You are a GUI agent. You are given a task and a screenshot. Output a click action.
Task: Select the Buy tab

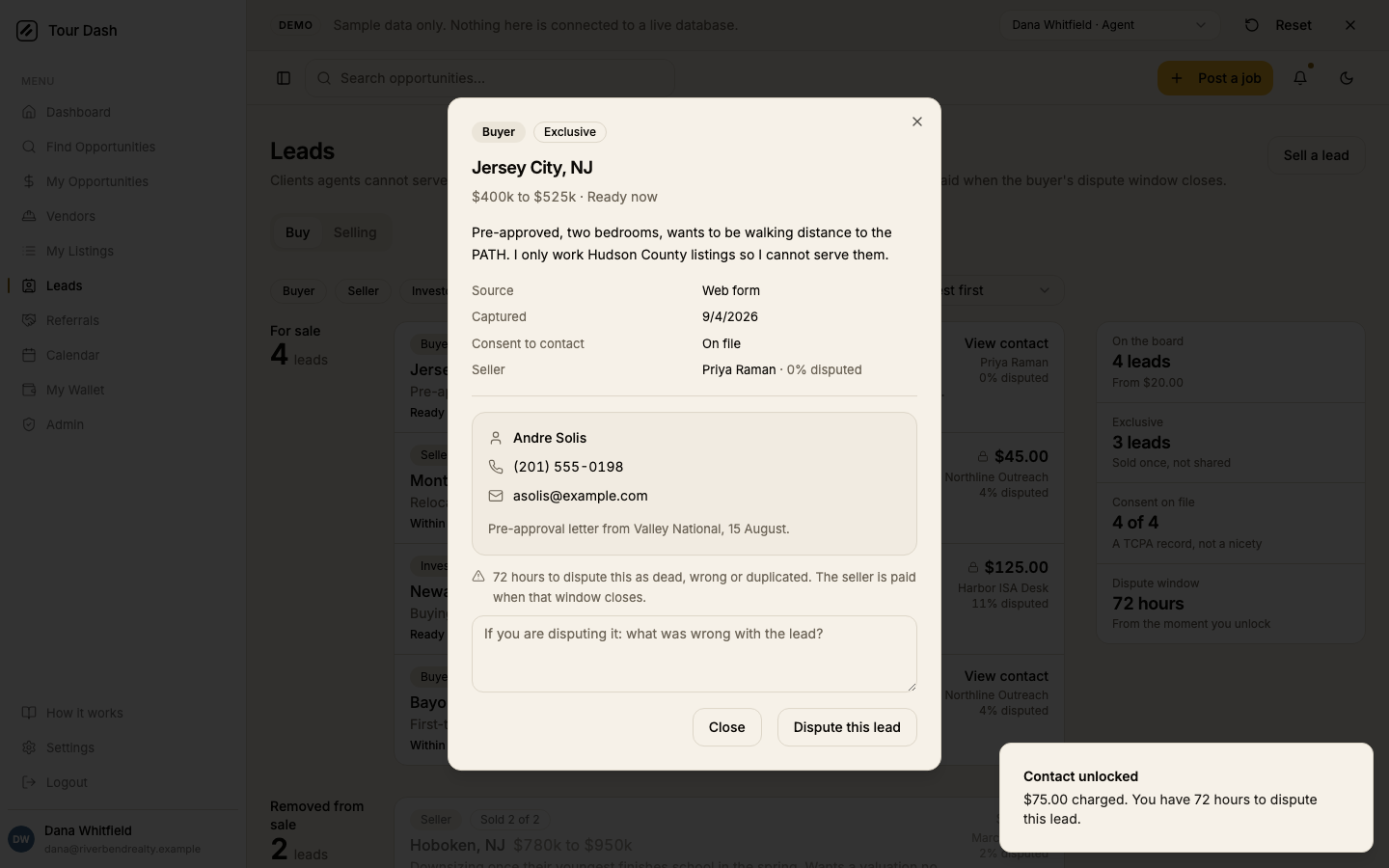coord(297,232)
